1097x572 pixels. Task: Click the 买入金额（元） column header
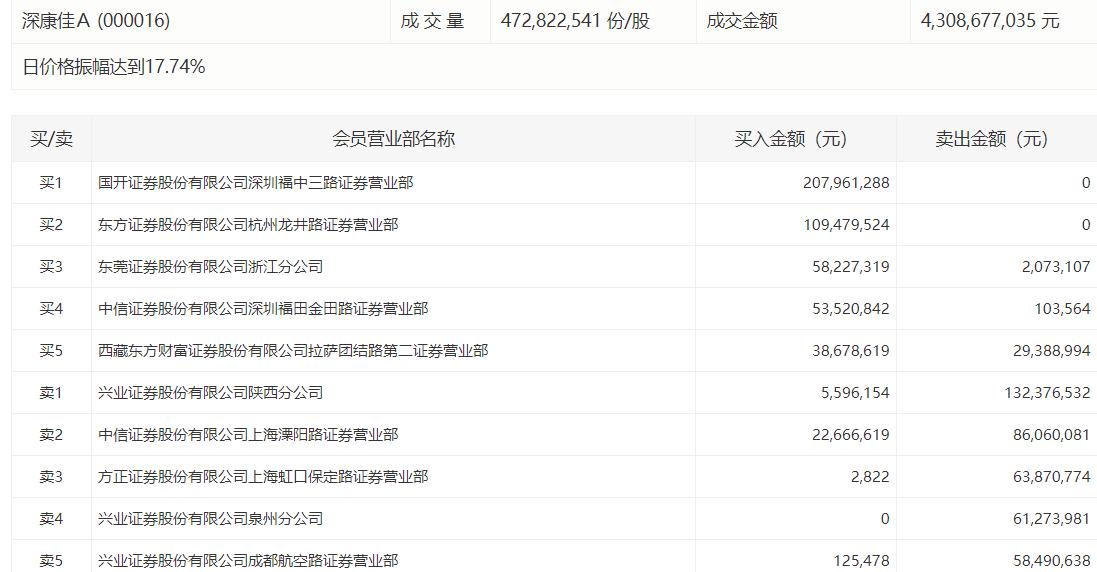[x=795, y=139]
